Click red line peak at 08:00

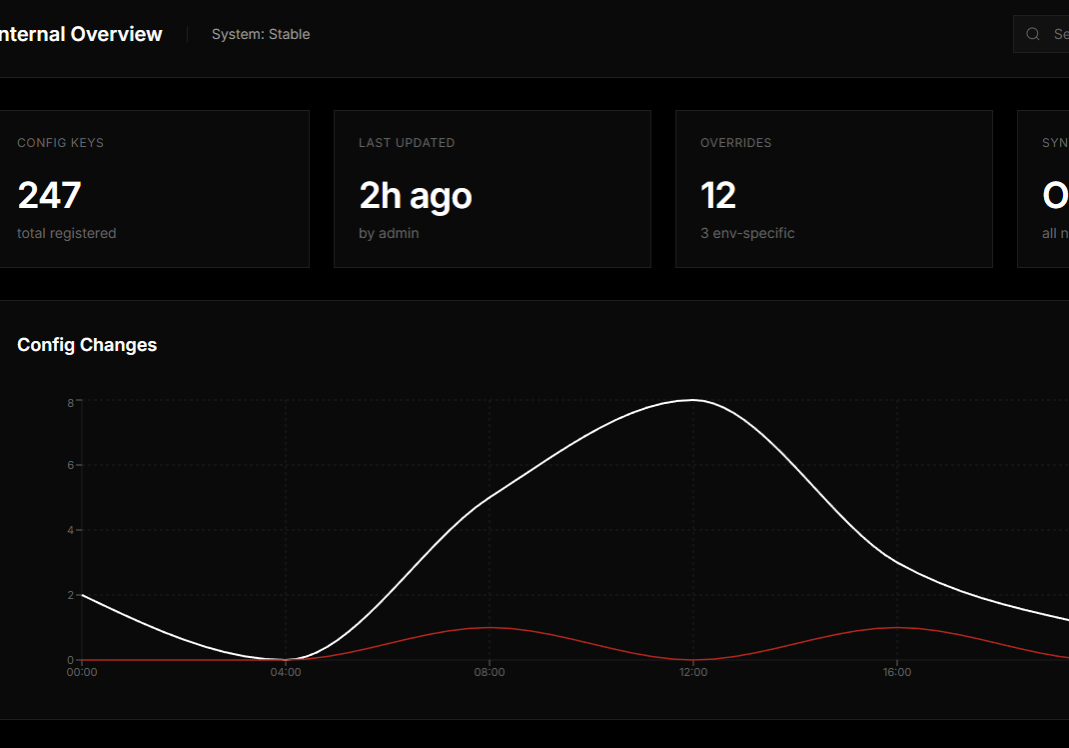tap(489, 628)
